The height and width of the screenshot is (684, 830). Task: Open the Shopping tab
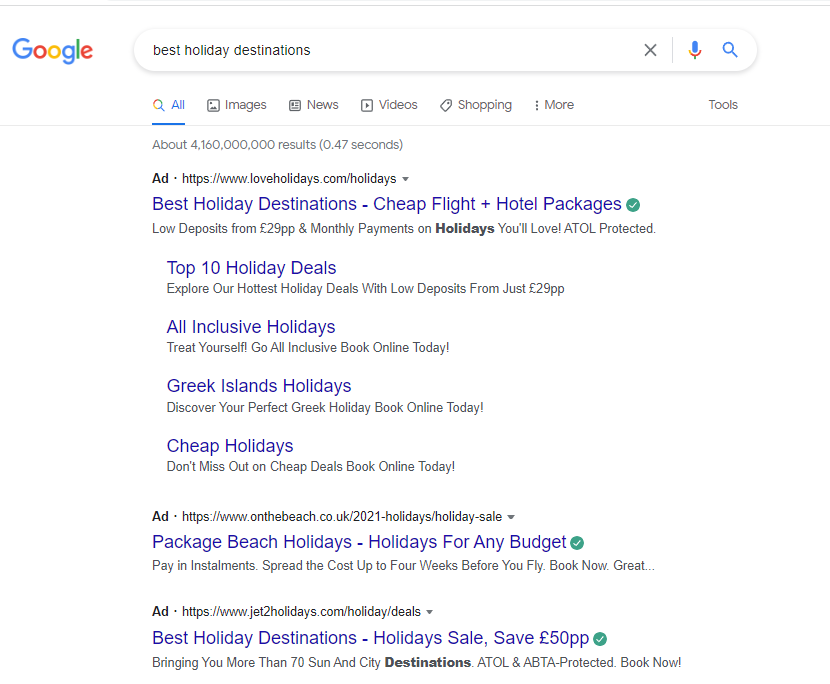click(476, 105)
